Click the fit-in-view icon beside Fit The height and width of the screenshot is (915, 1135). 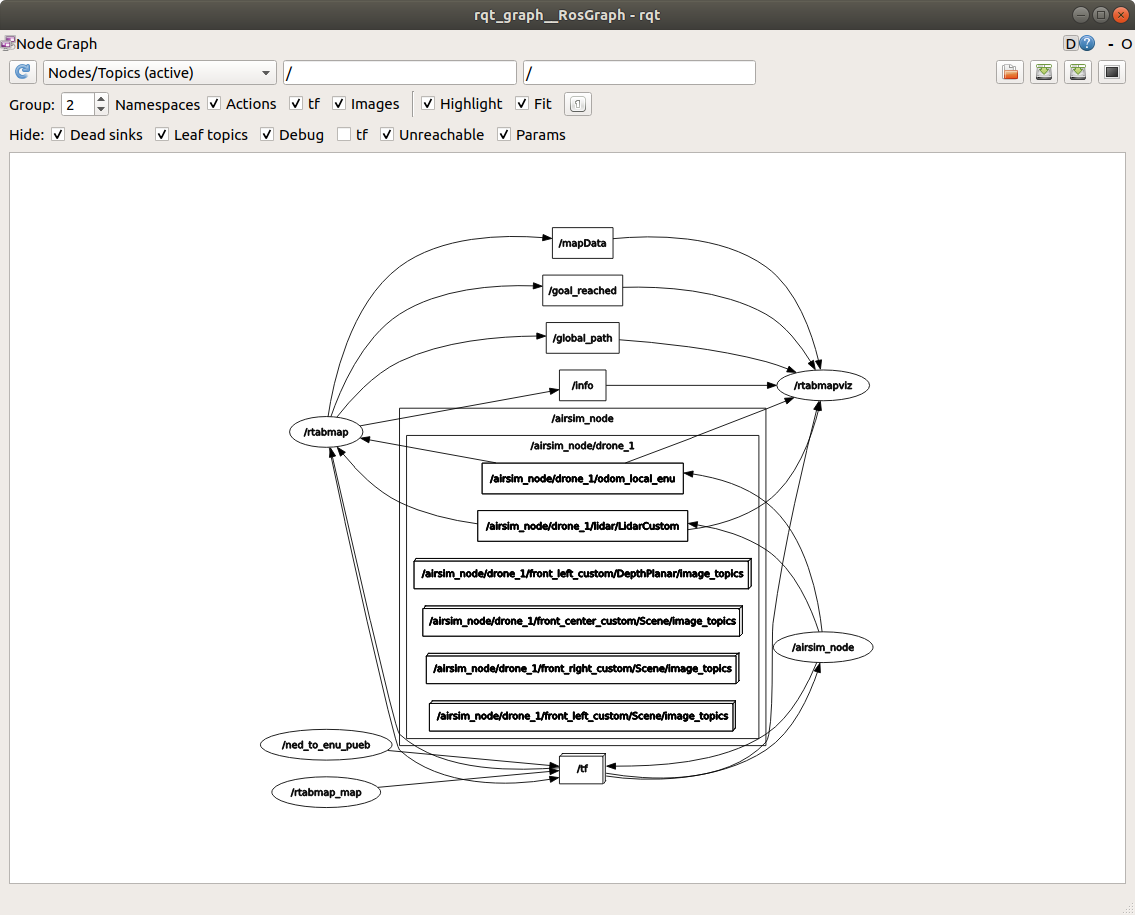(578, 104)
